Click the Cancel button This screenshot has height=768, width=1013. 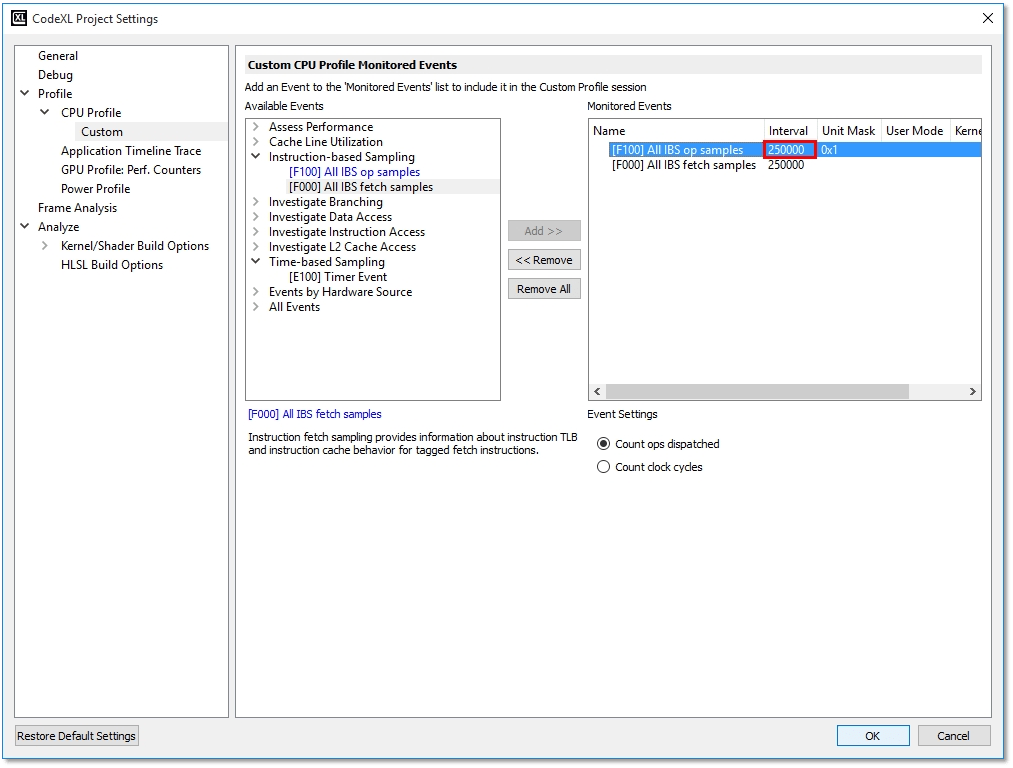coord(954,736)
